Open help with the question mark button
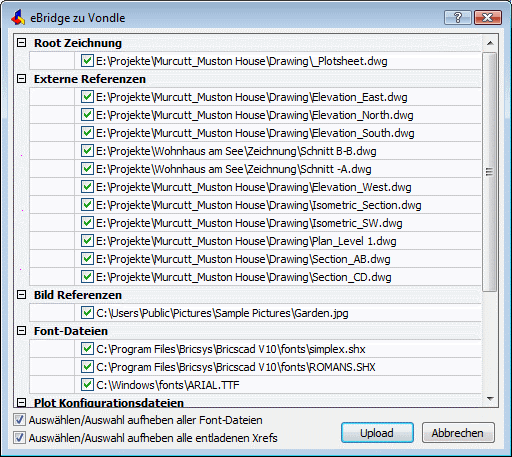Viewport: 512px width, 457px height. 458,17
